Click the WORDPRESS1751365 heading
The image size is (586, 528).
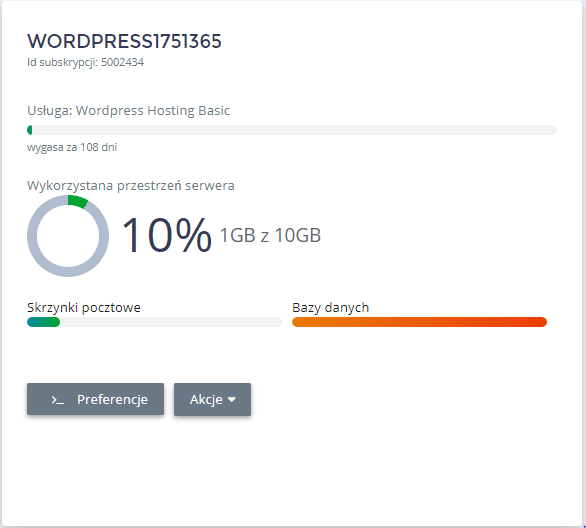pos(124,41)
